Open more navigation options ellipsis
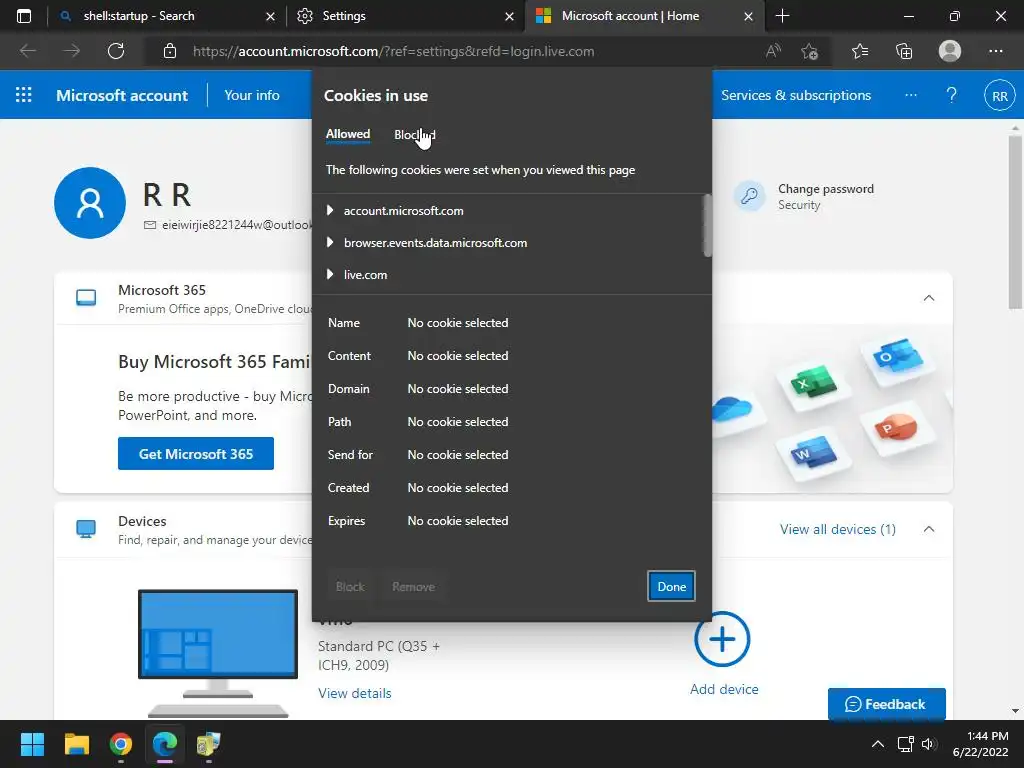 910,95
